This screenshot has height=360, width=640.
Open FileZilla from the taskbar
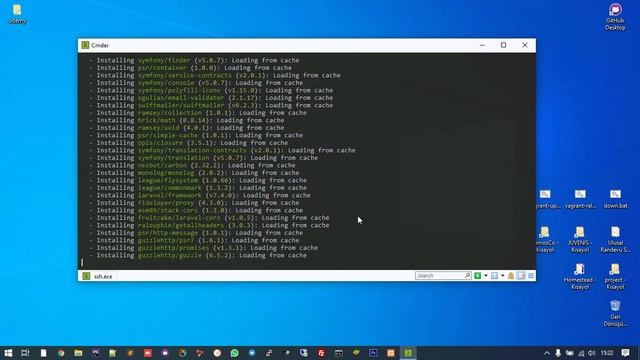point(321,353)
